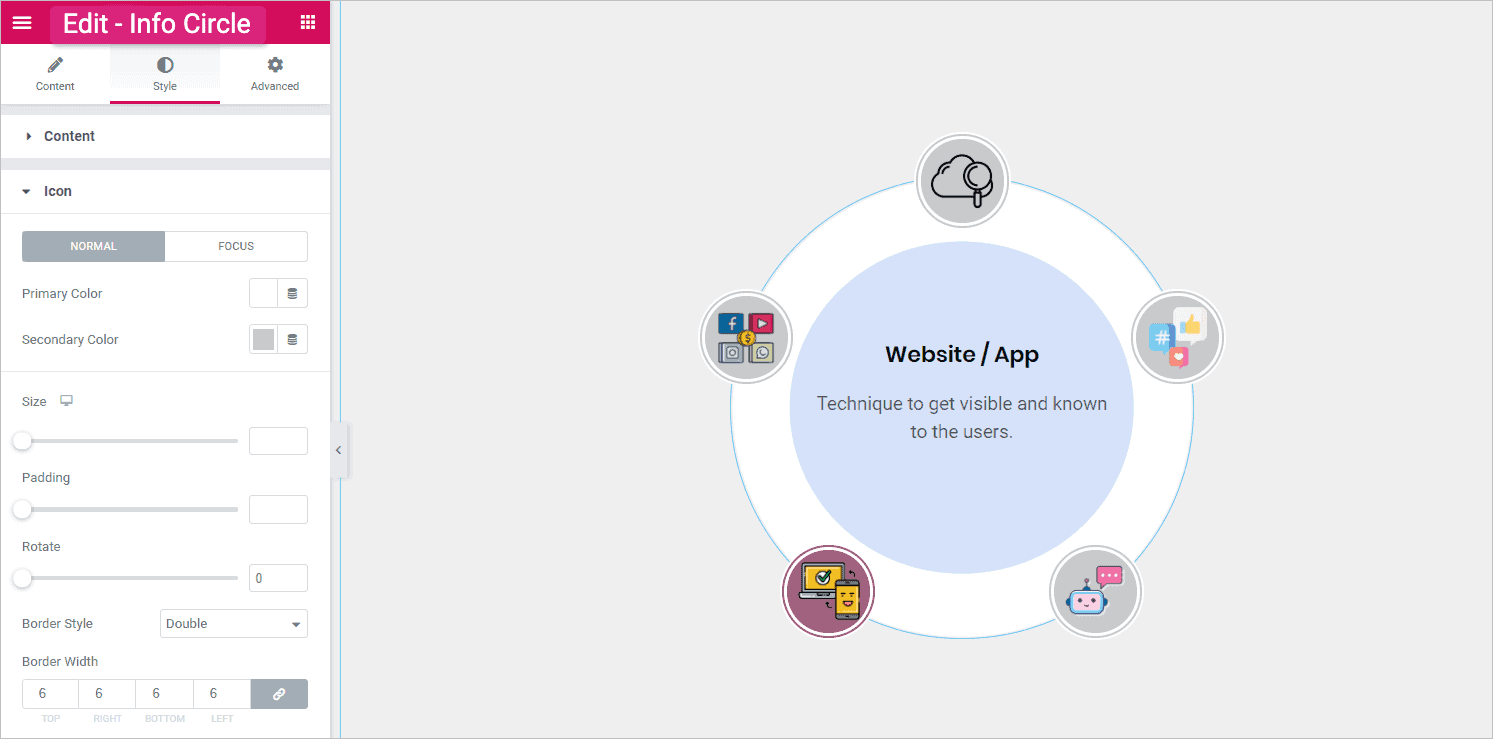
Task: Select the cloud search icon on the circle
Action: (962, 180)
